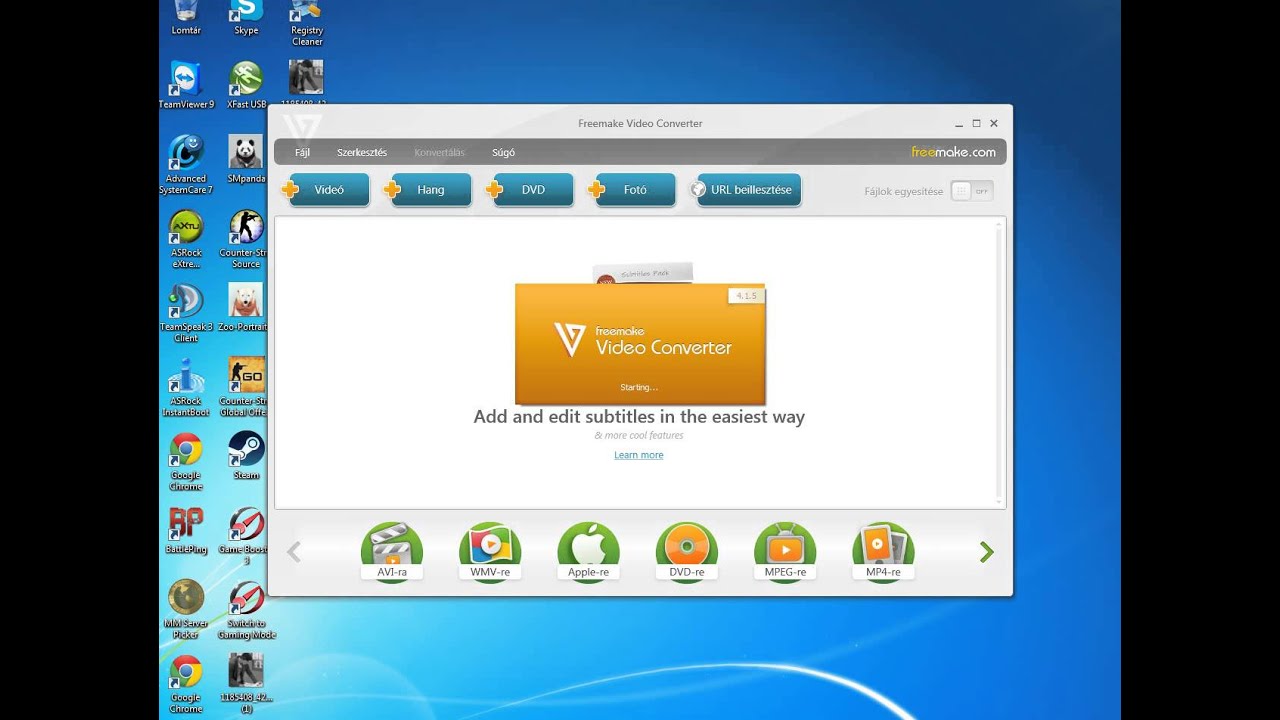Open MM Server Picker shortcut
Screen dimensions: 1280x720
click(186, 609)
